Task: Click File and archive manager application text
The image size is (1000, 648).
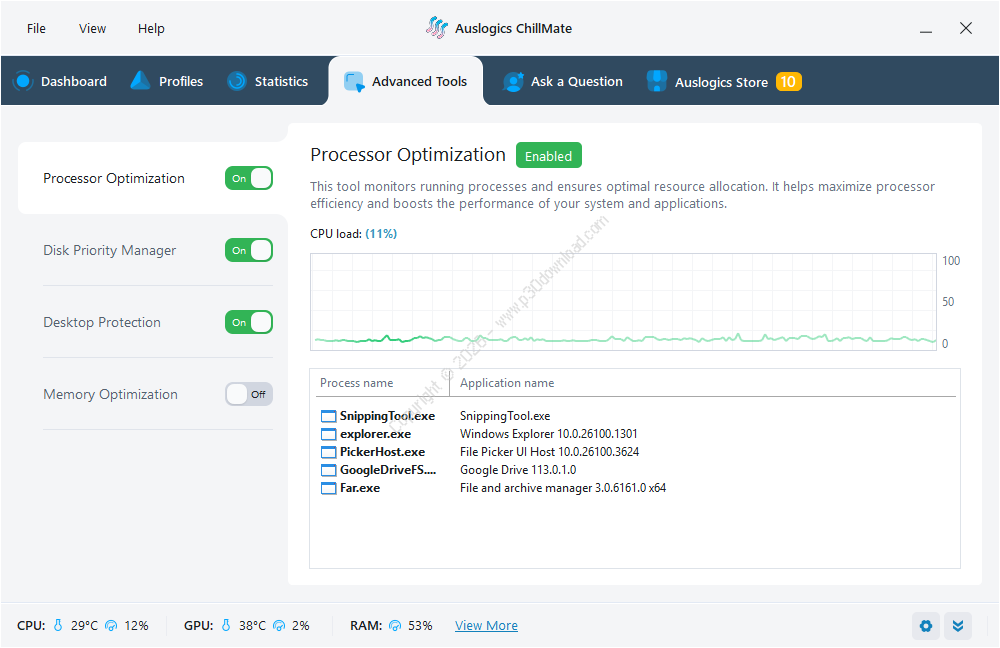Action: pyautogui.click(x=562, y=487)
